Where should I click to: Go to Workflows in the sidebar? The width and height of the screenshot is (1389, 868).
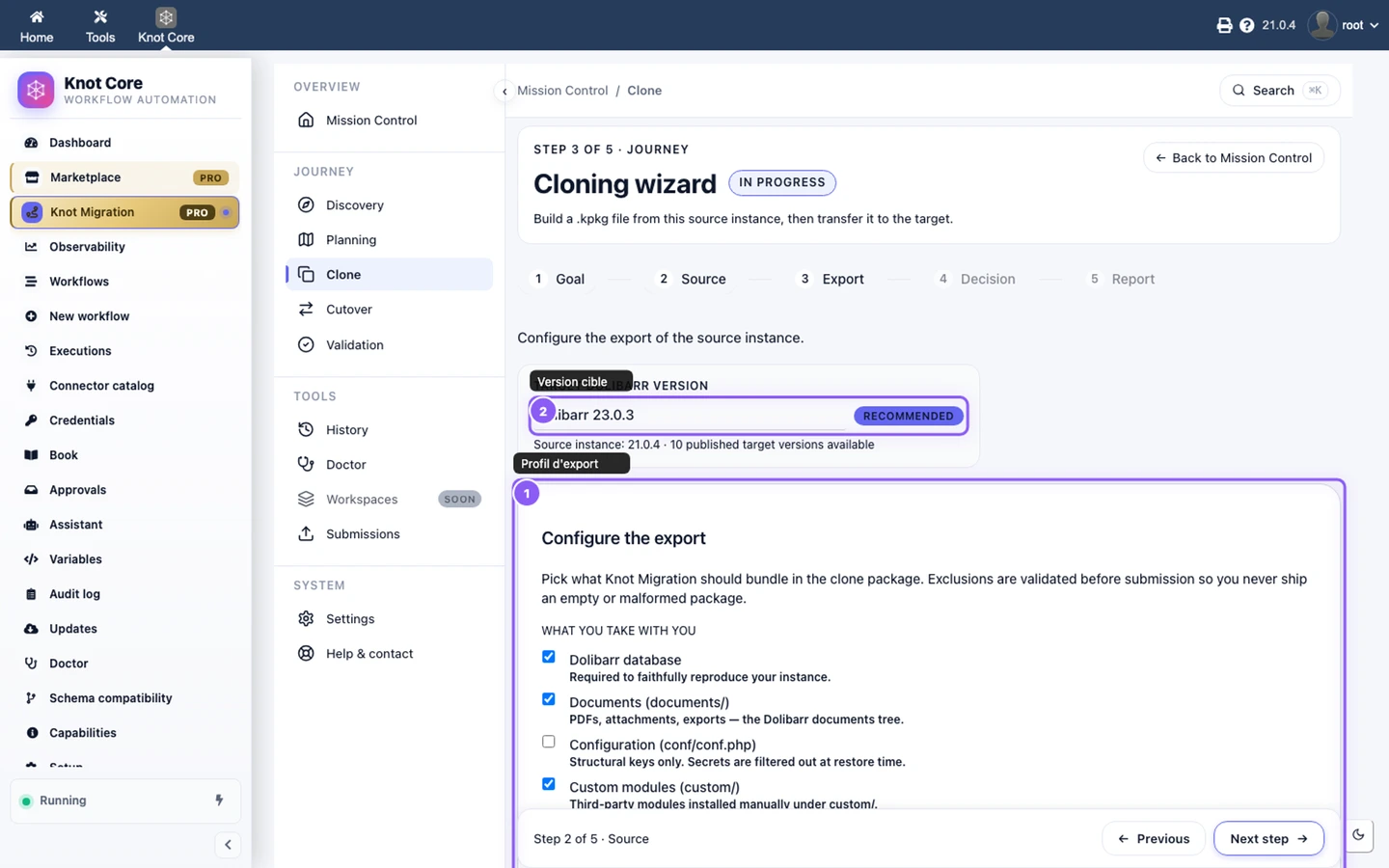click(125, 282)
